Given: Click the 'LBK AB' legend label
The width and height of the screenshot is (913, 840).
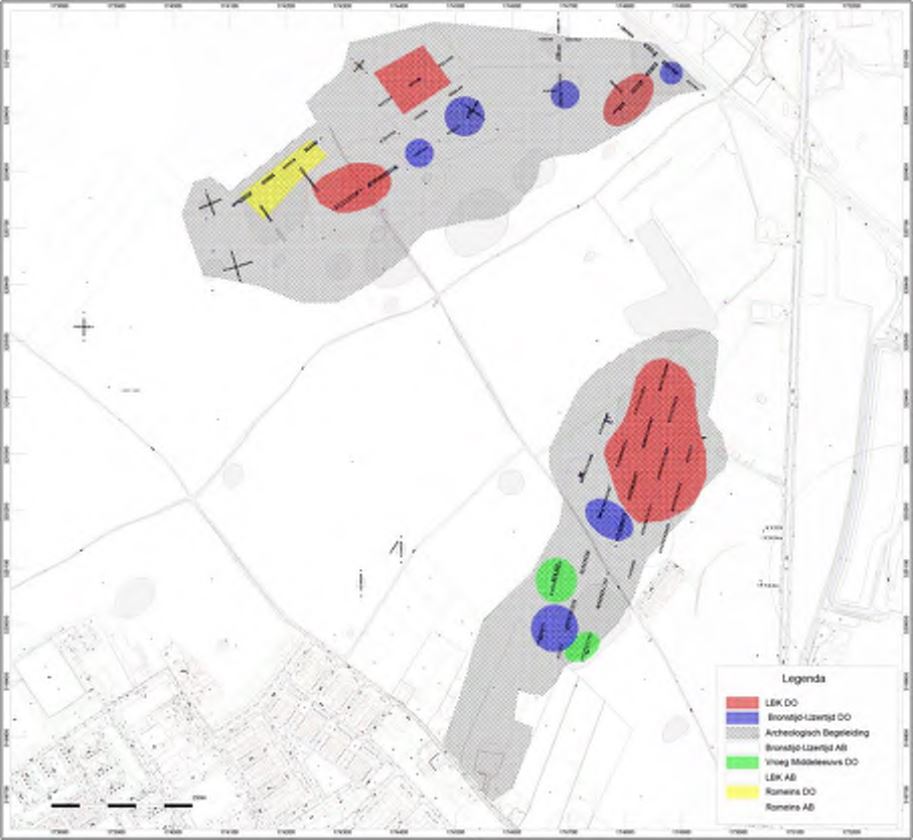Looking at the screenshot, I should pos(780,777).
